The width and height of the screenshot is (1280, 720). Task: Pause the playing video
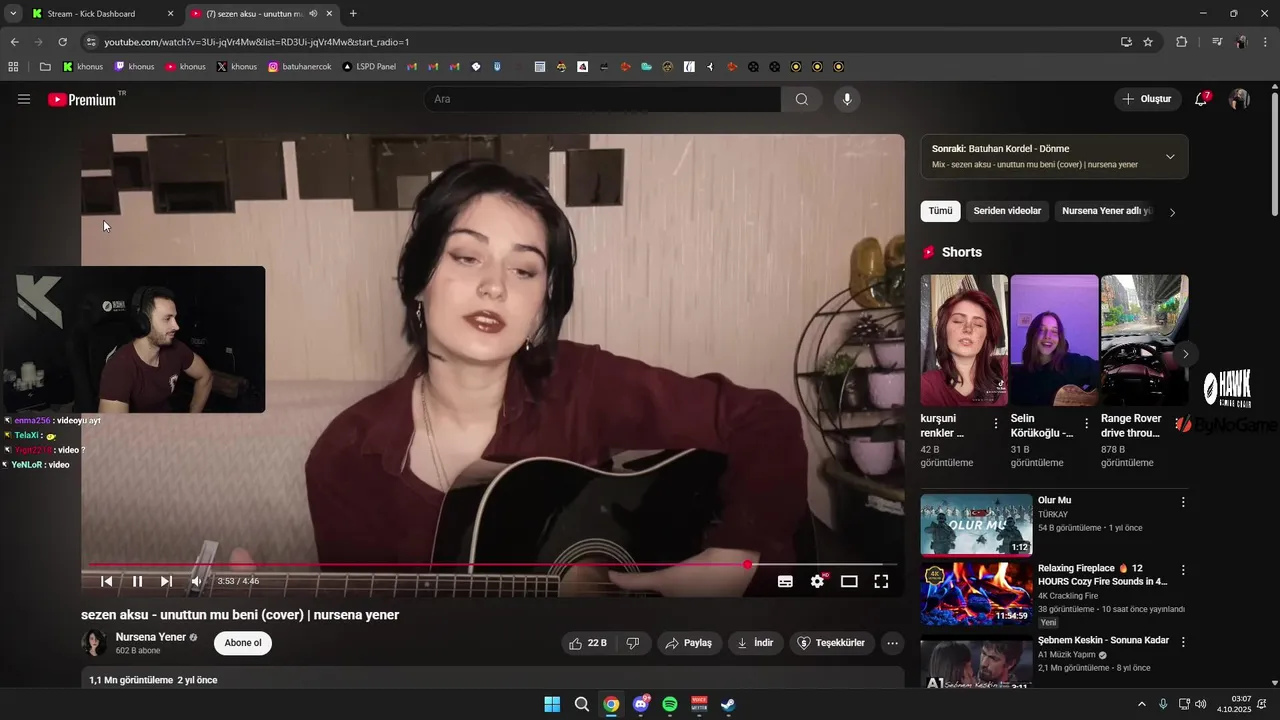tap(138, 581)
